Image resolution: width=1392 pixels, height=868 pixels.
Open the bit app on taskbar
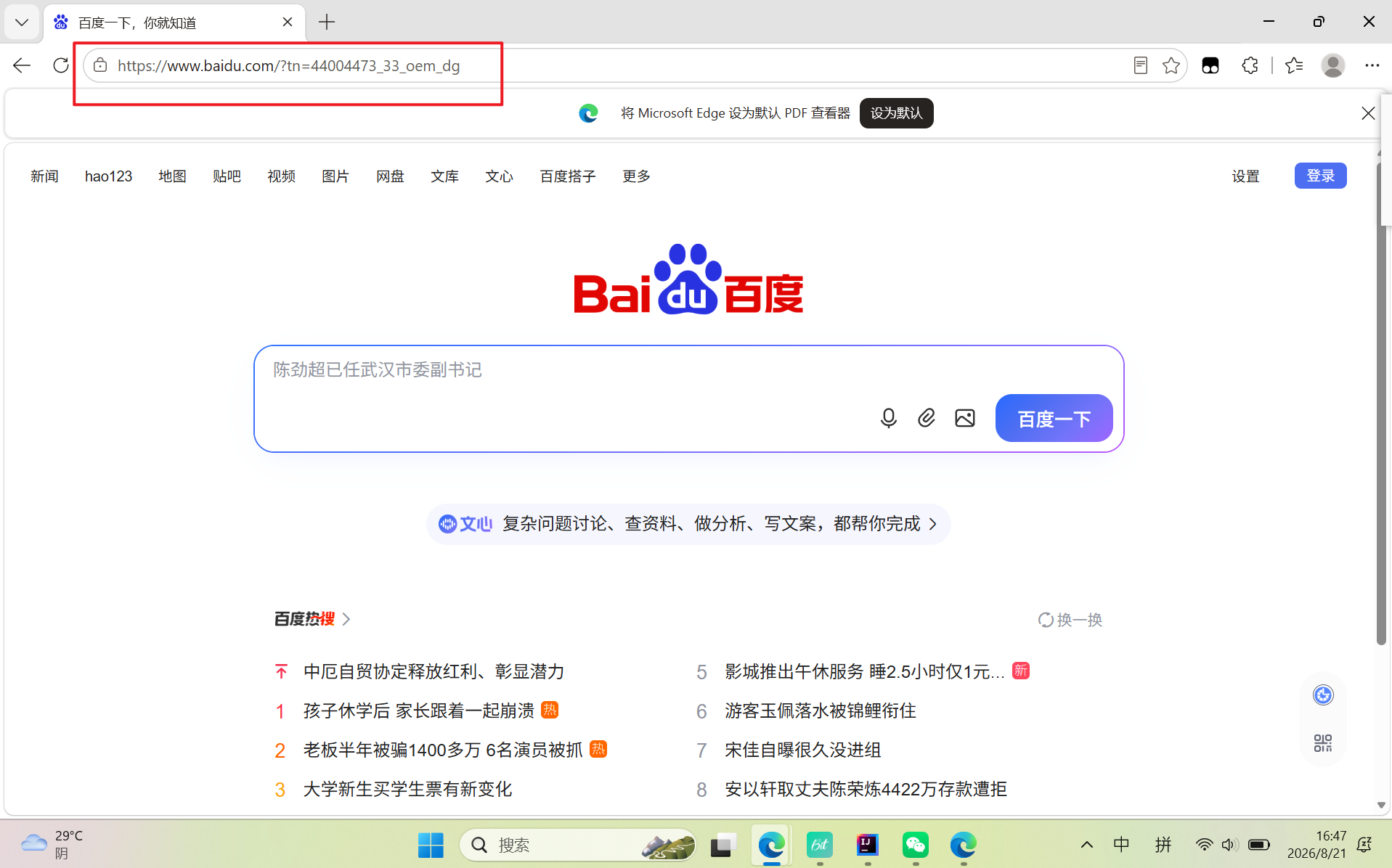819,845
